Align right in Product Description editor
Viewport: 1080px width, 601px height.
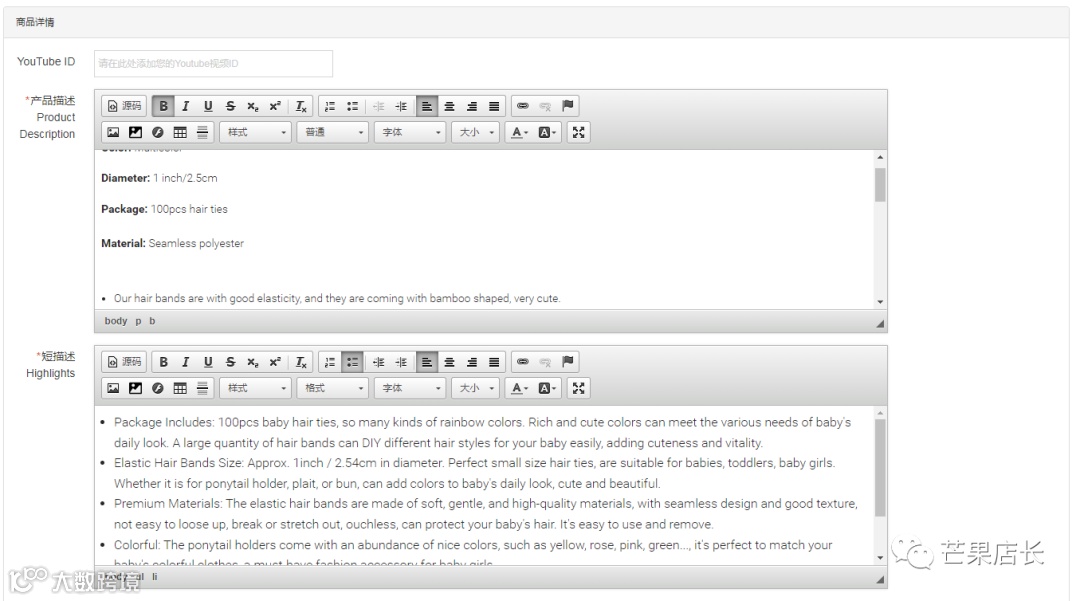pyautogui.click(x=472, y=106)
